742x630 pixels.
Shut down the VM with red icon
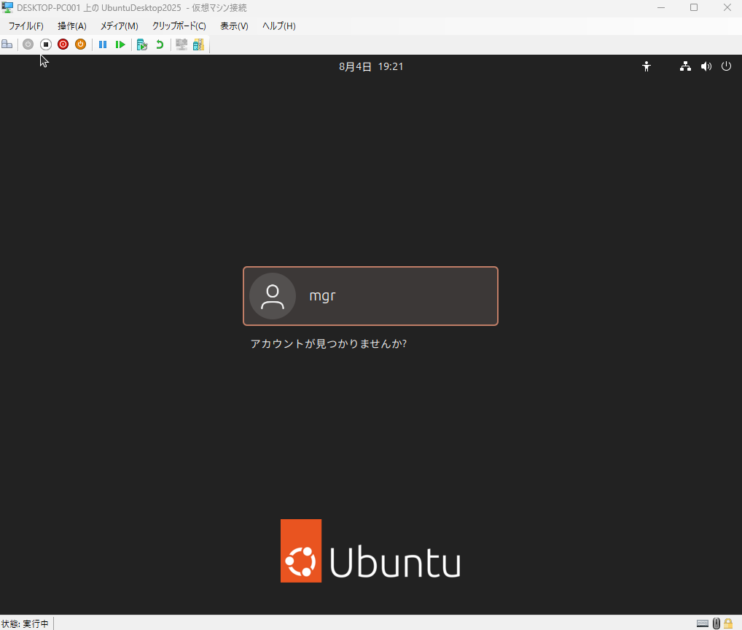click(x=63, y=44)
